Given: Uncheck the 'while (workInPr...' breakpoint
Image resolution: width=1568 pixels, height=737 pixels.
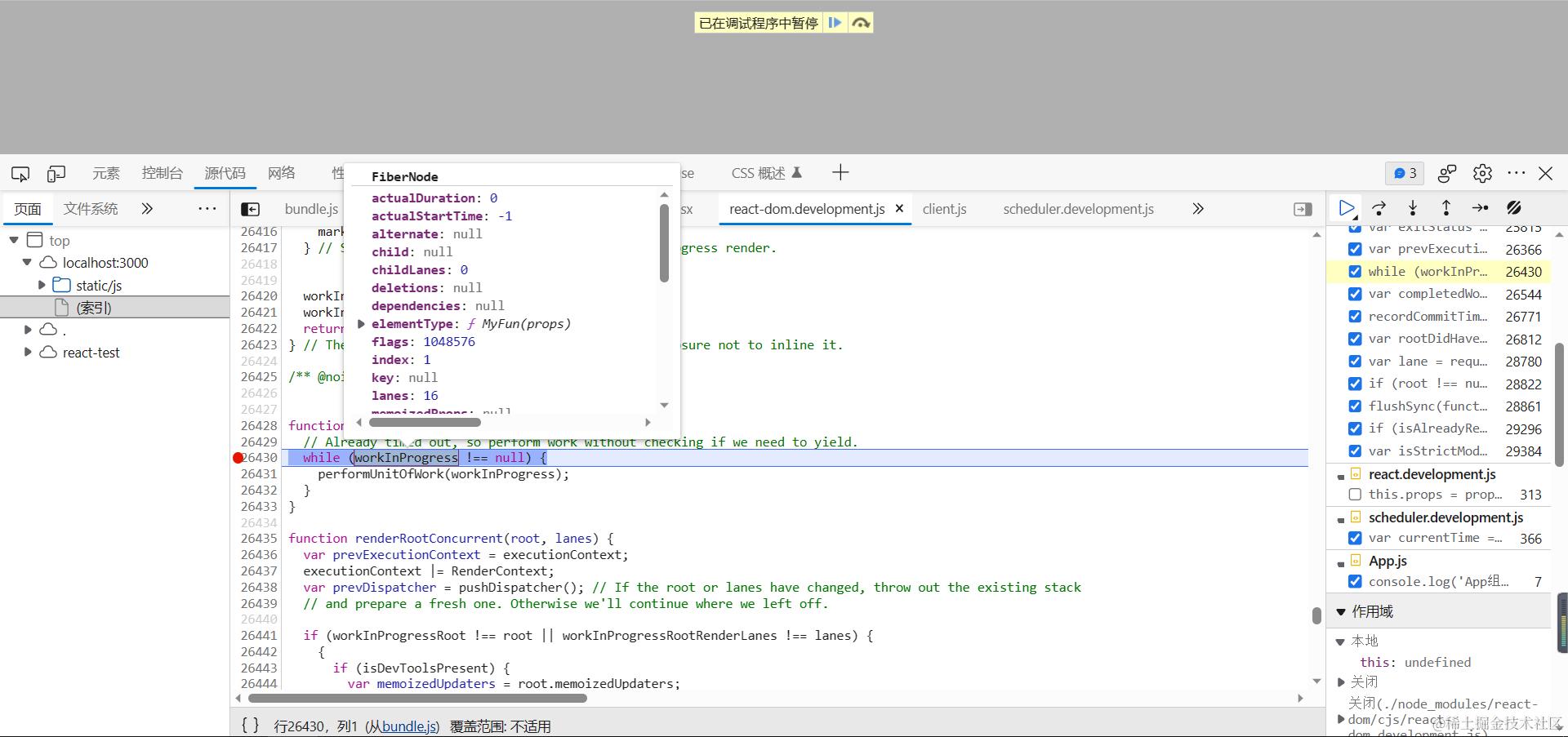Looking at the screenshot, I should (x=1355, y=272).
